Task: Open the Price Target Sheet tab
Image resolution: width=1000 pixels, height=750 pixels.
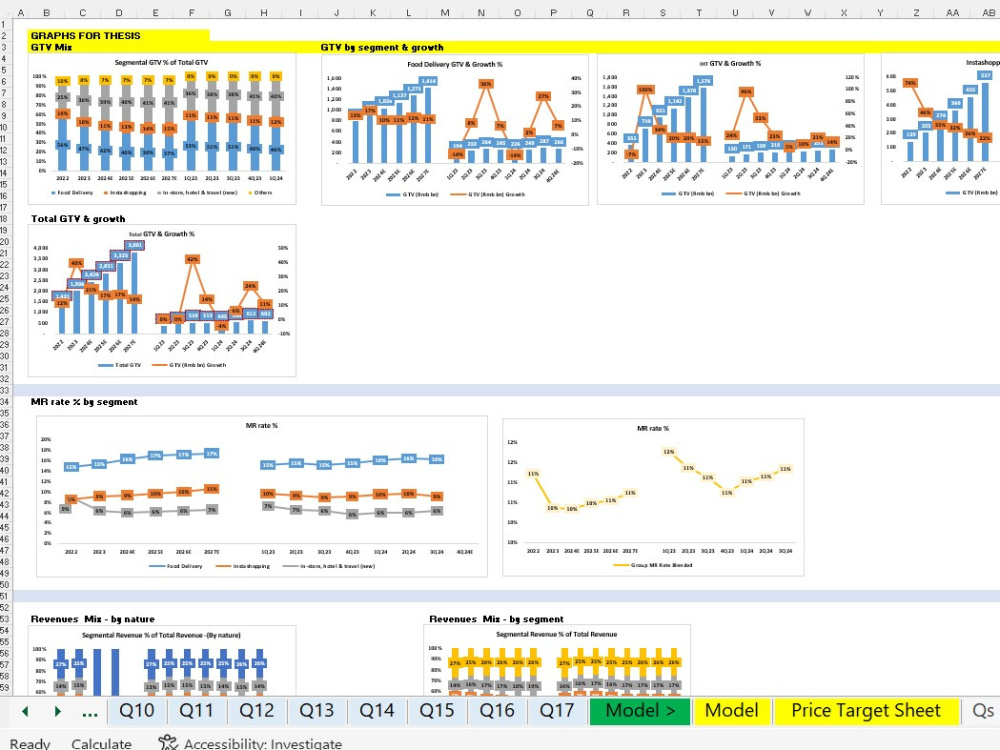Action: click(x=865, y=710)
